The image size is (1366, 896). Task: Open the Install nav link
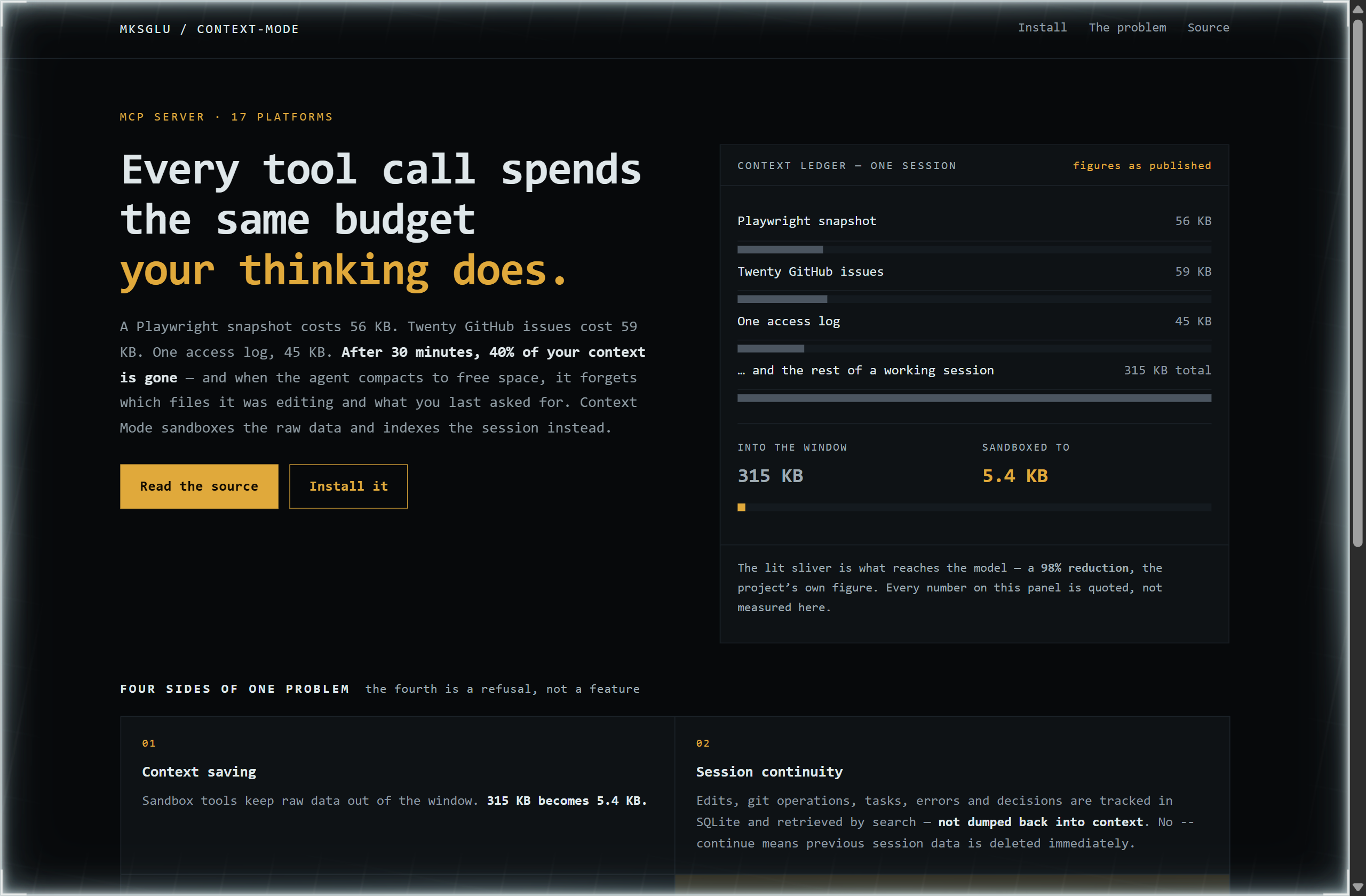coord(1042,28)
